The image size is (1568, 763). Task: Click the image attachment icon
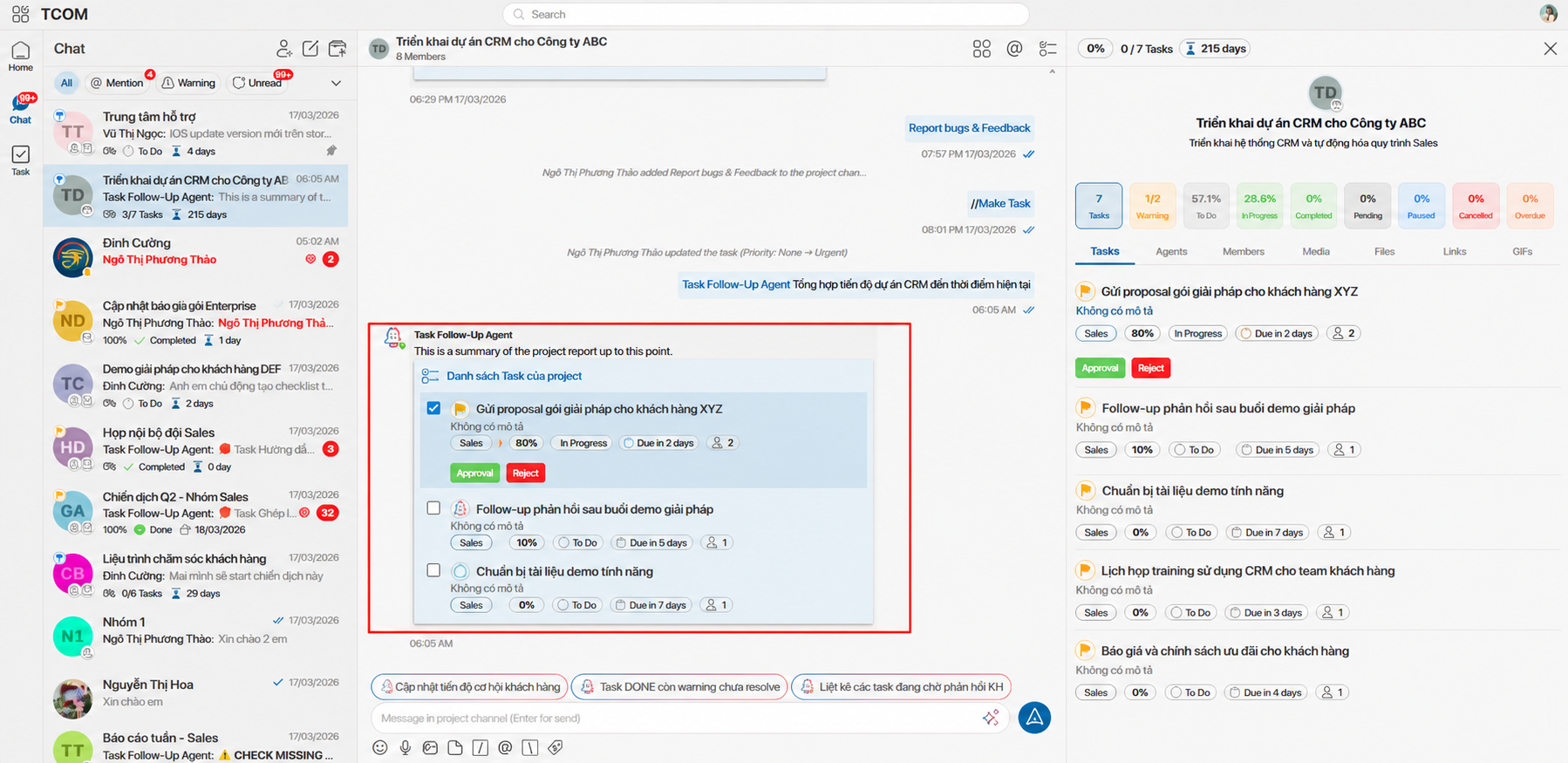(x=431, y=747)
